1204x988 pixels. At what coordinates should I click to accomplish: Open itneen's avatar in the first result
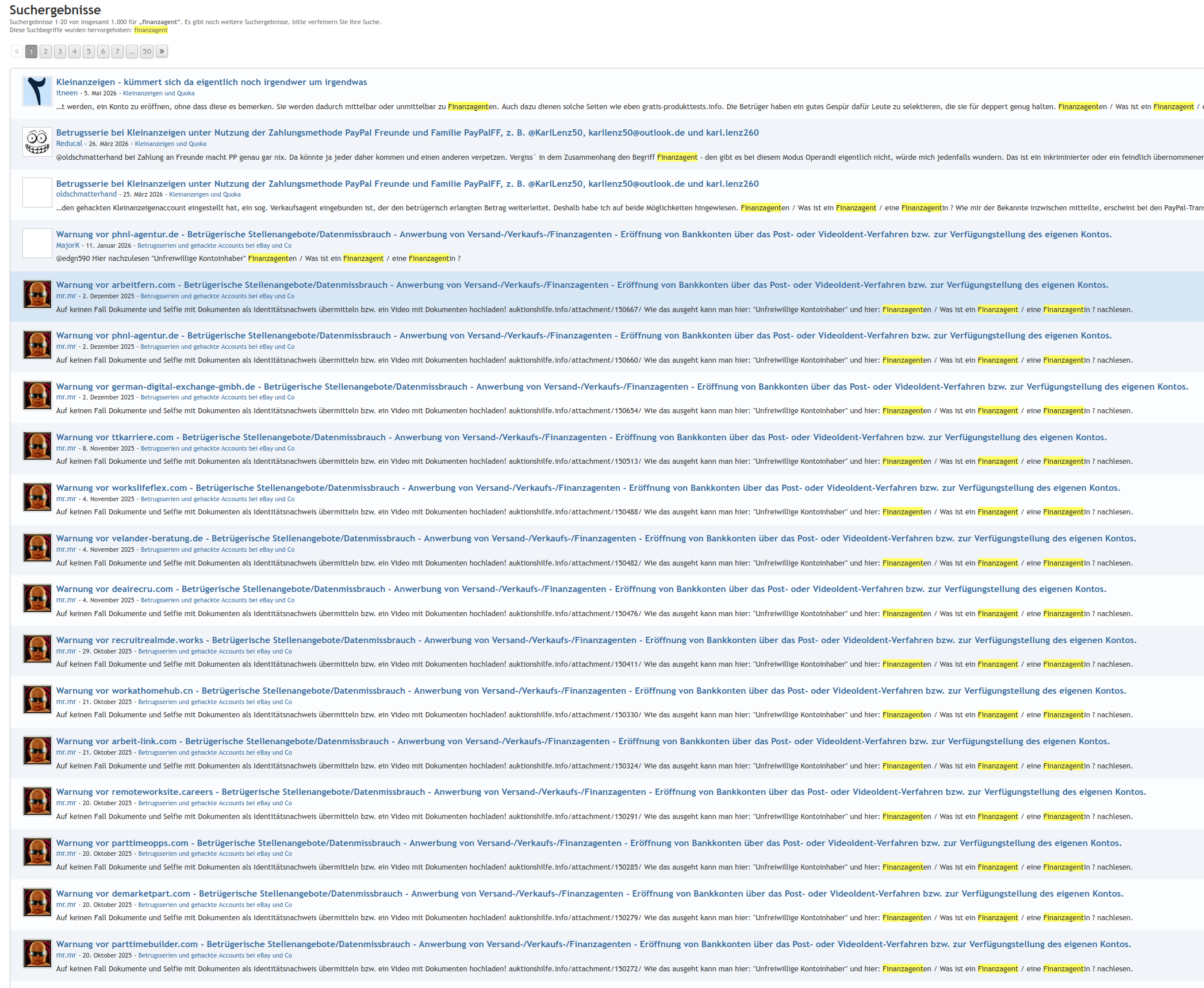37,91
